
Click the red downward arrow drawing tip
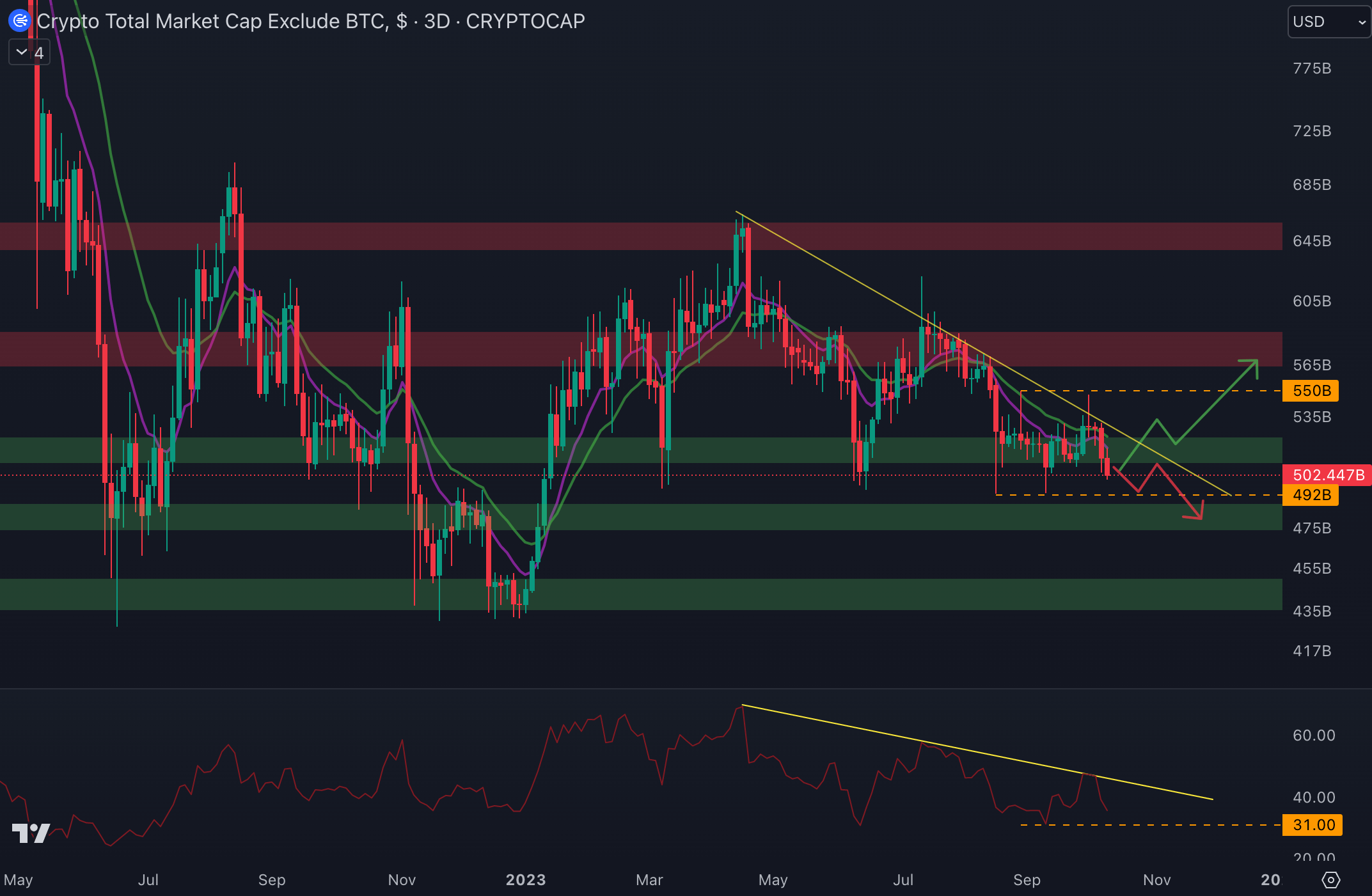[1200, 517]
